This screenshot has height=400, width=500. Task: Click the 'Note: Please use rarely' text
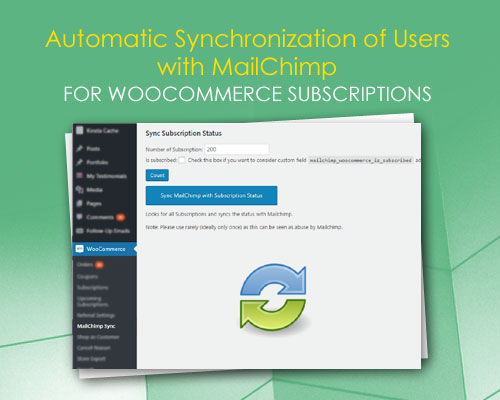[x=244, y=227]
